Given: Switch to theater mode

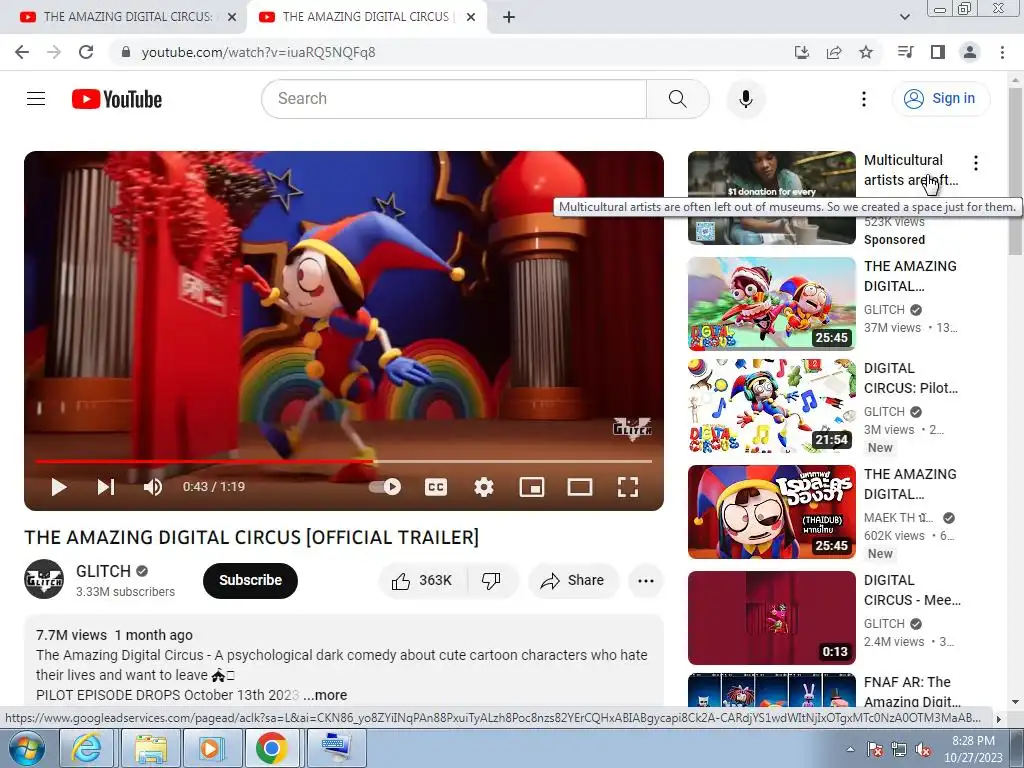Looking at the screenshot, I should 580,487.
